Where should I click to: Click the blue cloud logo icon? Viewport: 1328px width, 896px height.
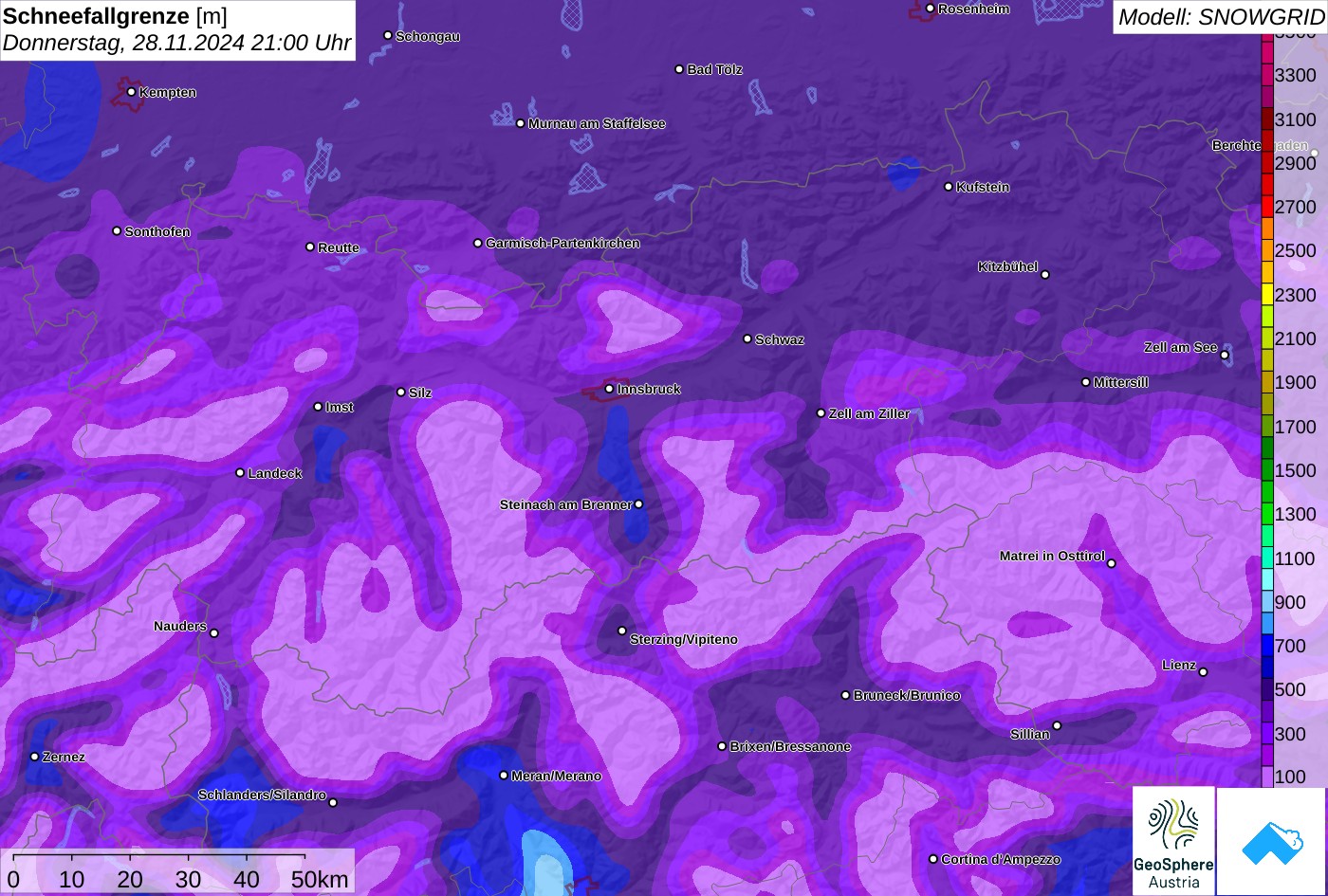(1272, 841)
